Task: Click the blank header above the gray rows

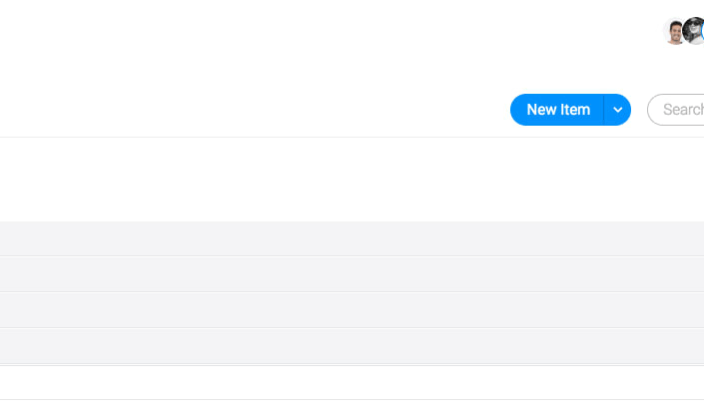Action: [x=352, y=179]
